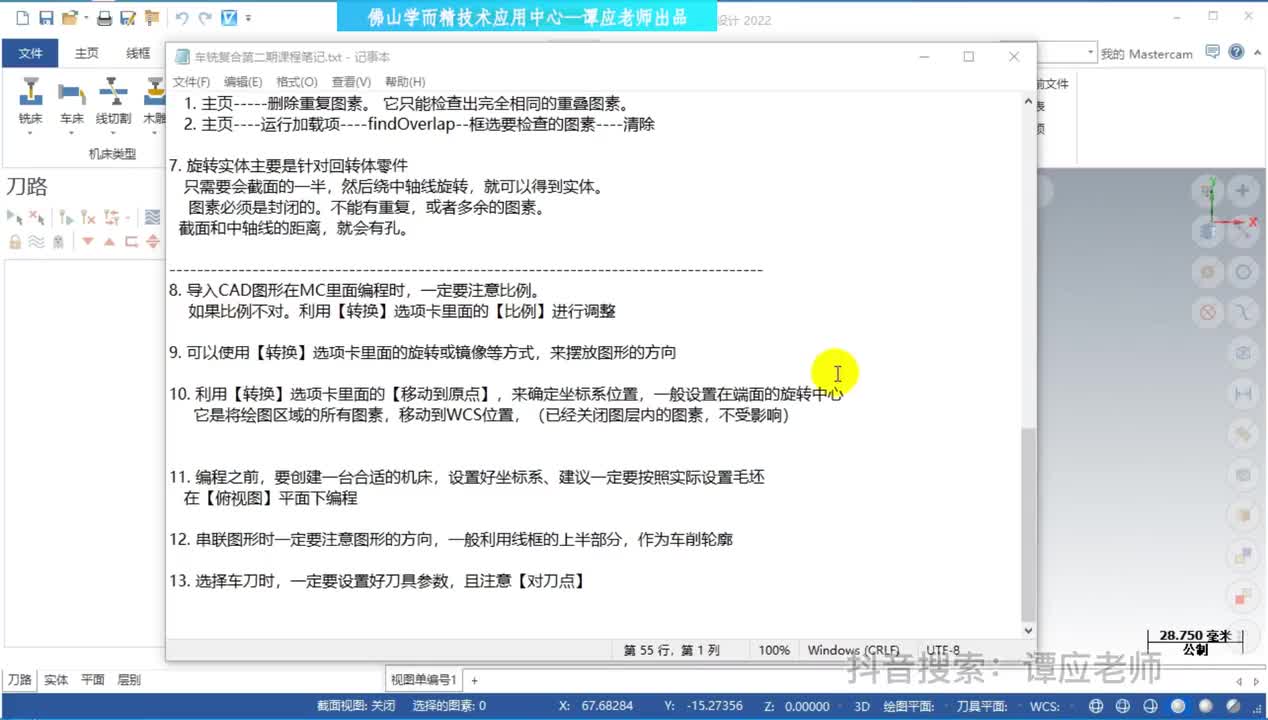The height and width of the screenshot is (720, 1268).
Task: Toggle the 3D mode button in the status bar
Action: pos(862,706)
